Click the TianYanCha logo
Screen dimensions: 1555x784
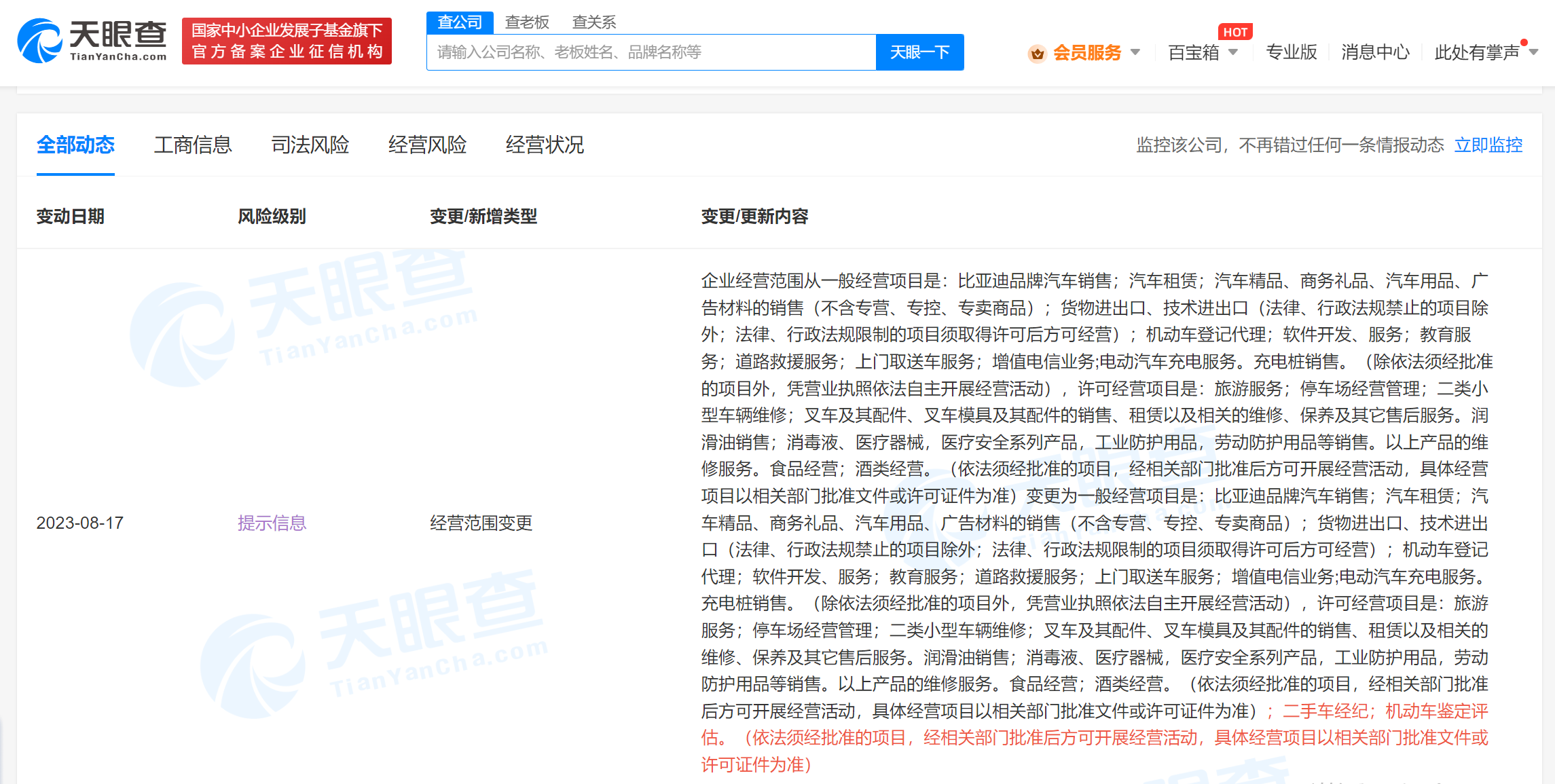(x=92, y=41)
